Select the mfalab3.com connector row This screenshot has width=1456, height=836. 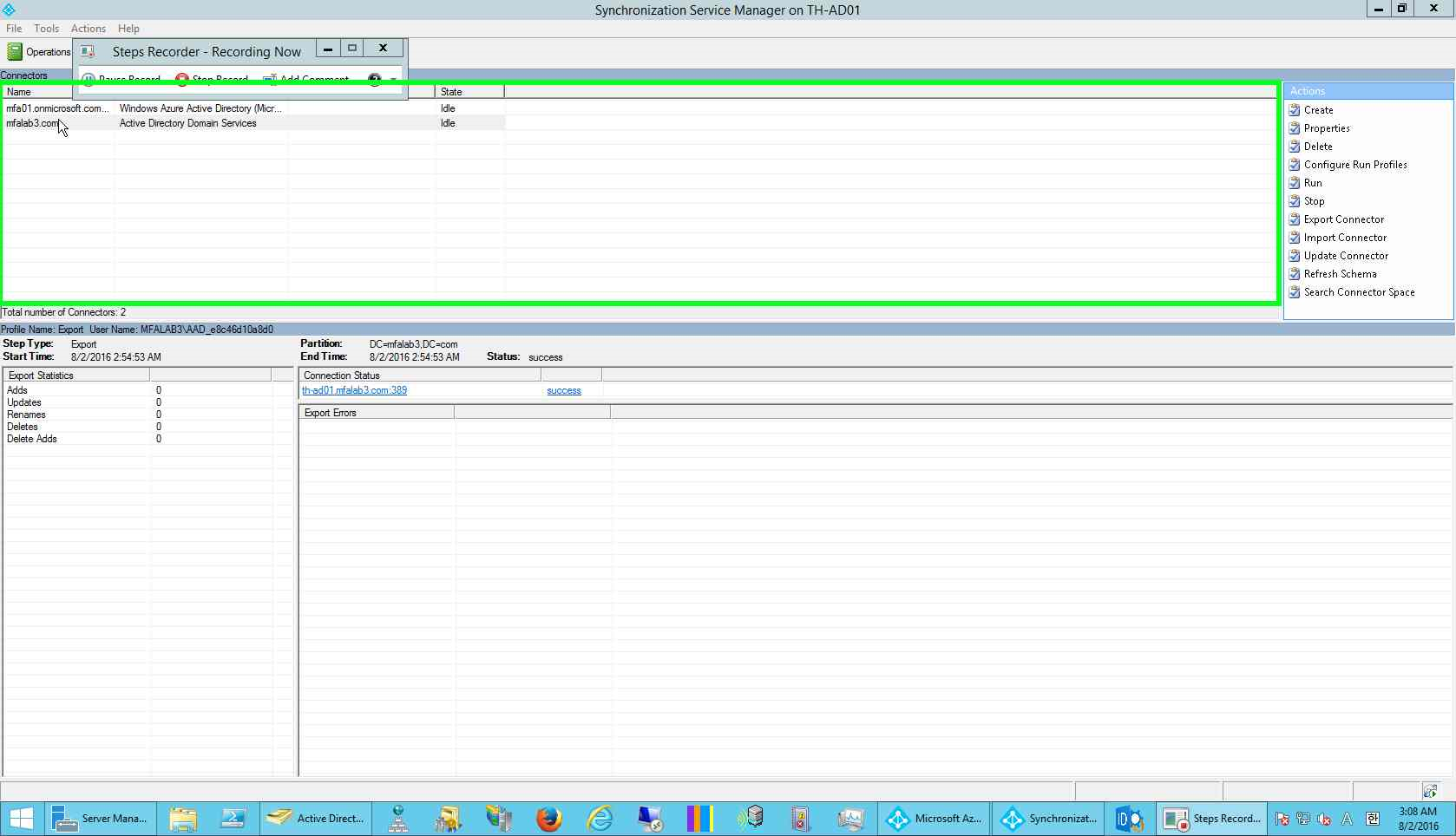(253, 123)
